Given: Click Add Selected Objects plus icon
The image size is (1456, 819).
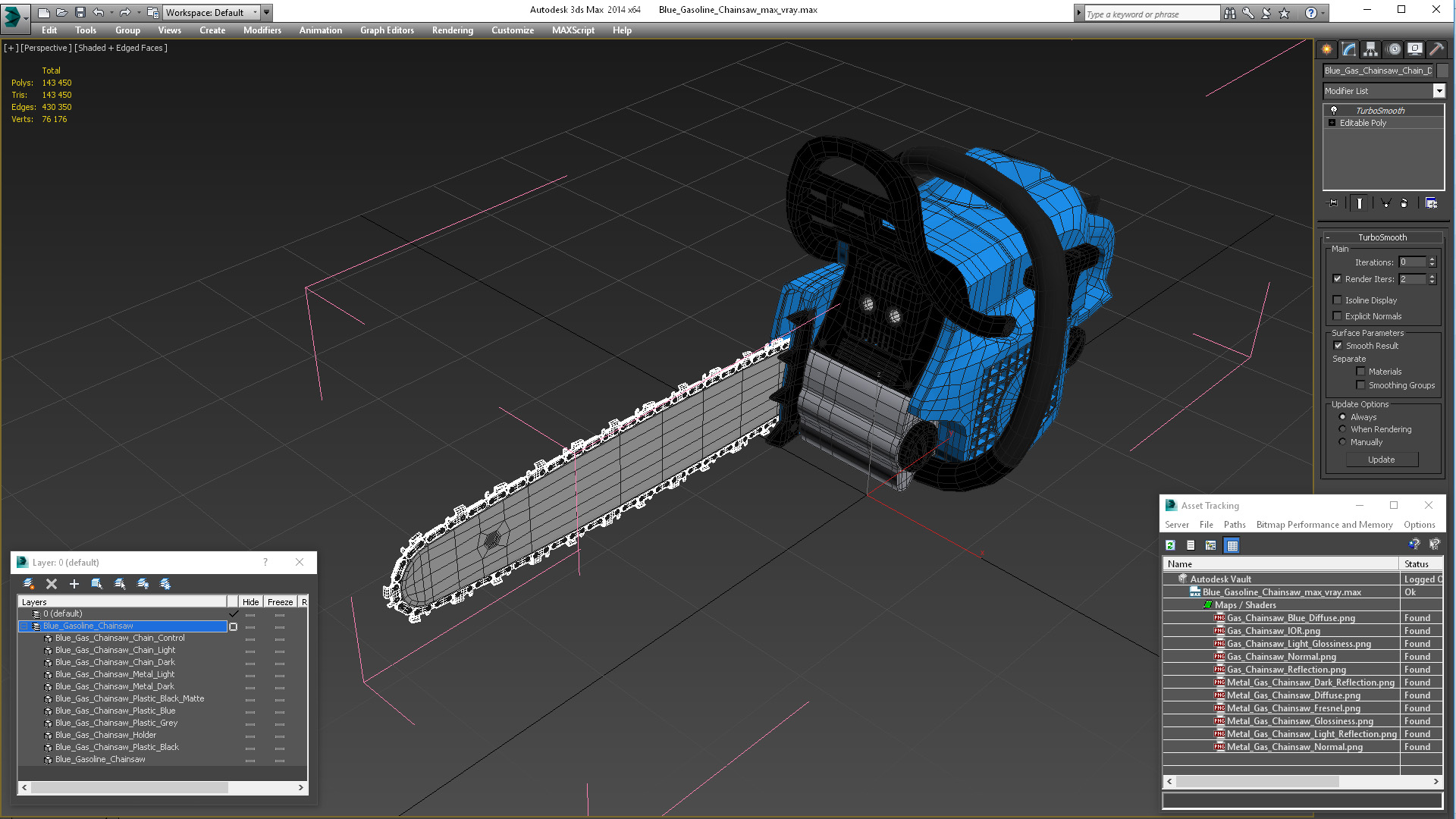Looking at the screenshot, I should pos(74,584).
